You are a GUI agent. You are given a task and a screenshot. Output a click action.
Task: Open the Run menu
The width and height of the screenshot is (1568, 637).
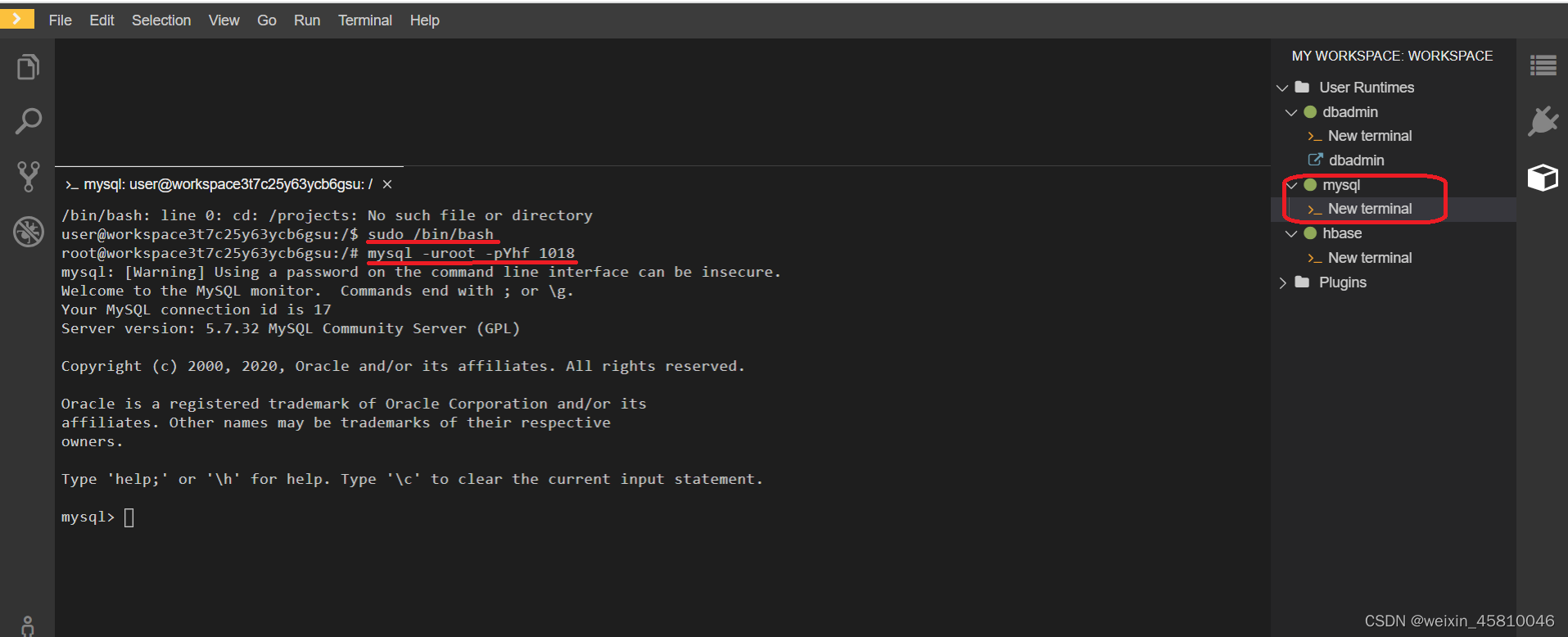307,20
